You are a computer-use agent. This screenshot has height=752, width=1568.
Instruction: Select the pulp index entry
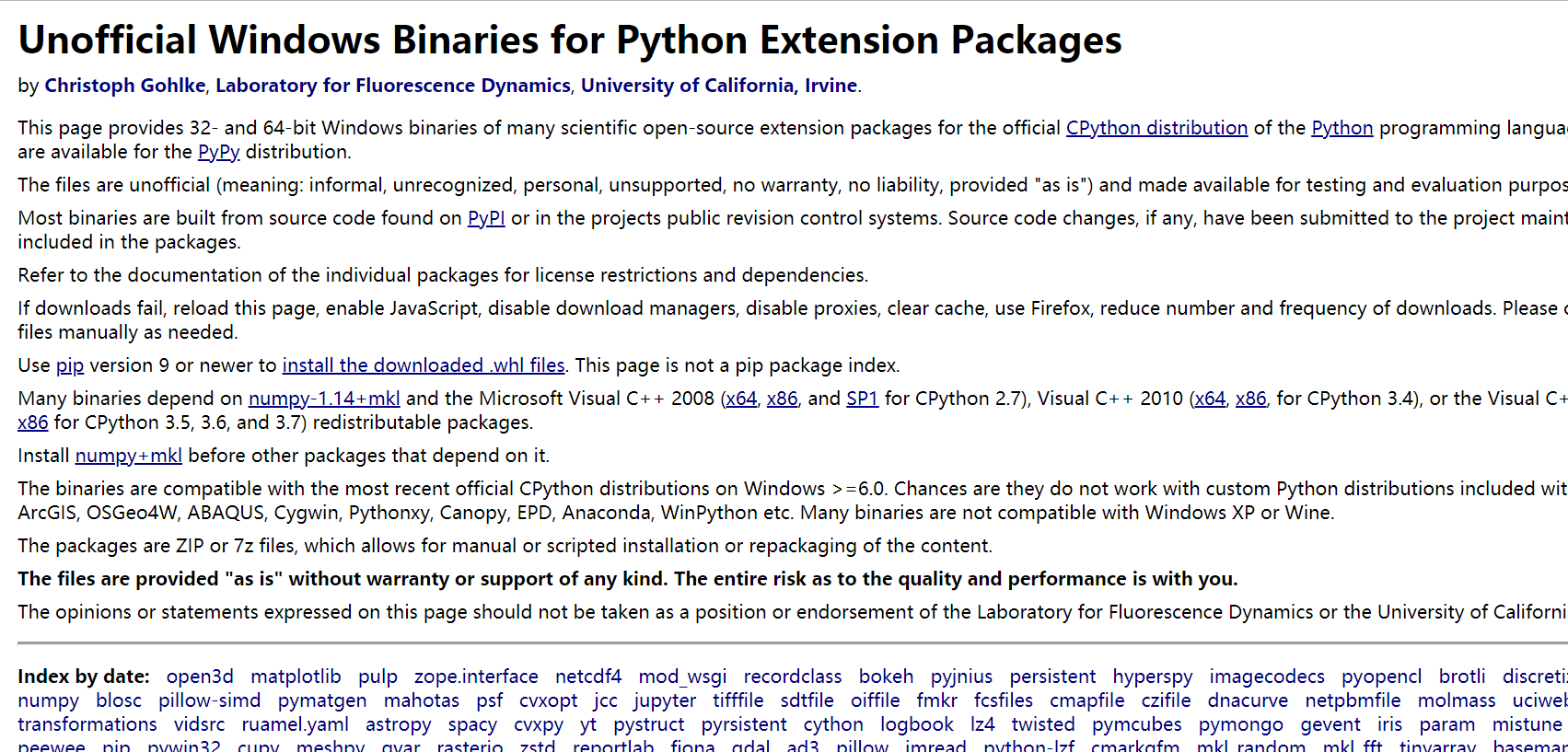click(x=377, y=677)
